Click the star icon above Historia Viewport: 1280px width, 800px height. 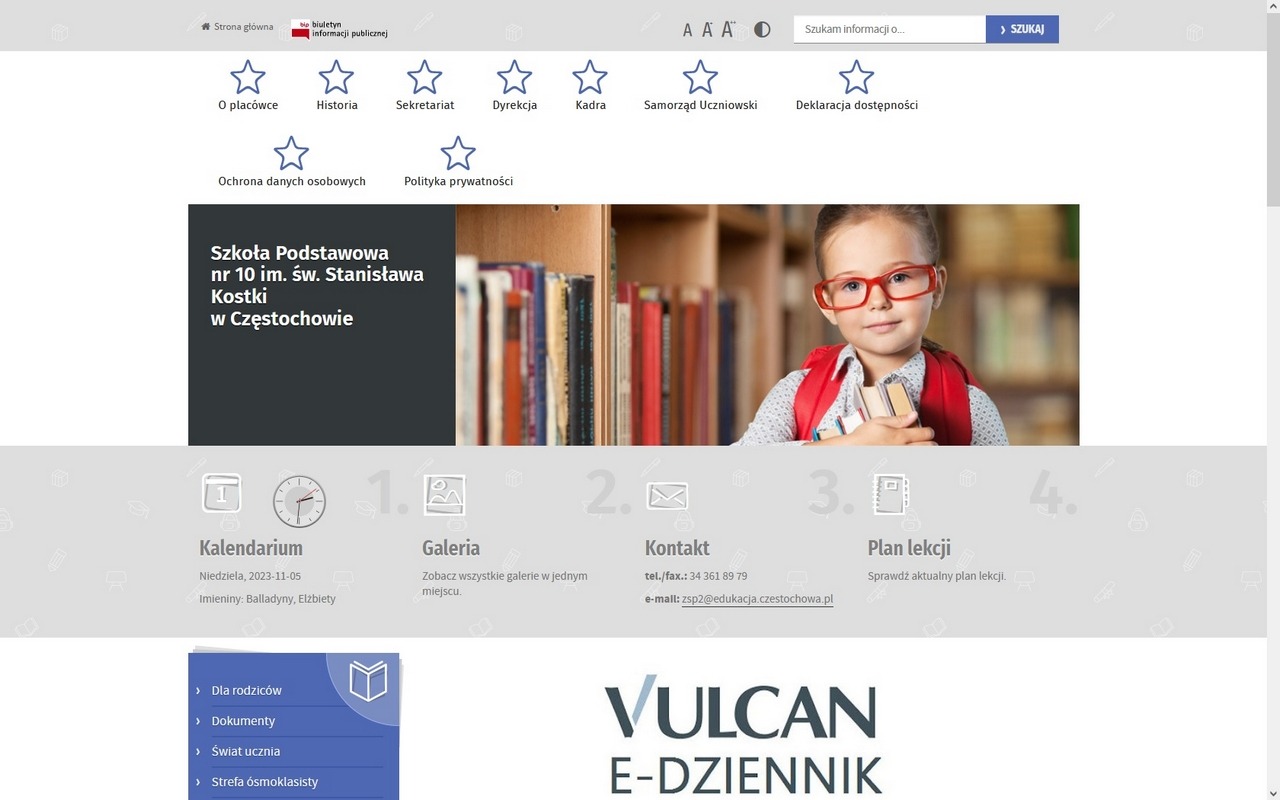point(336,77)
